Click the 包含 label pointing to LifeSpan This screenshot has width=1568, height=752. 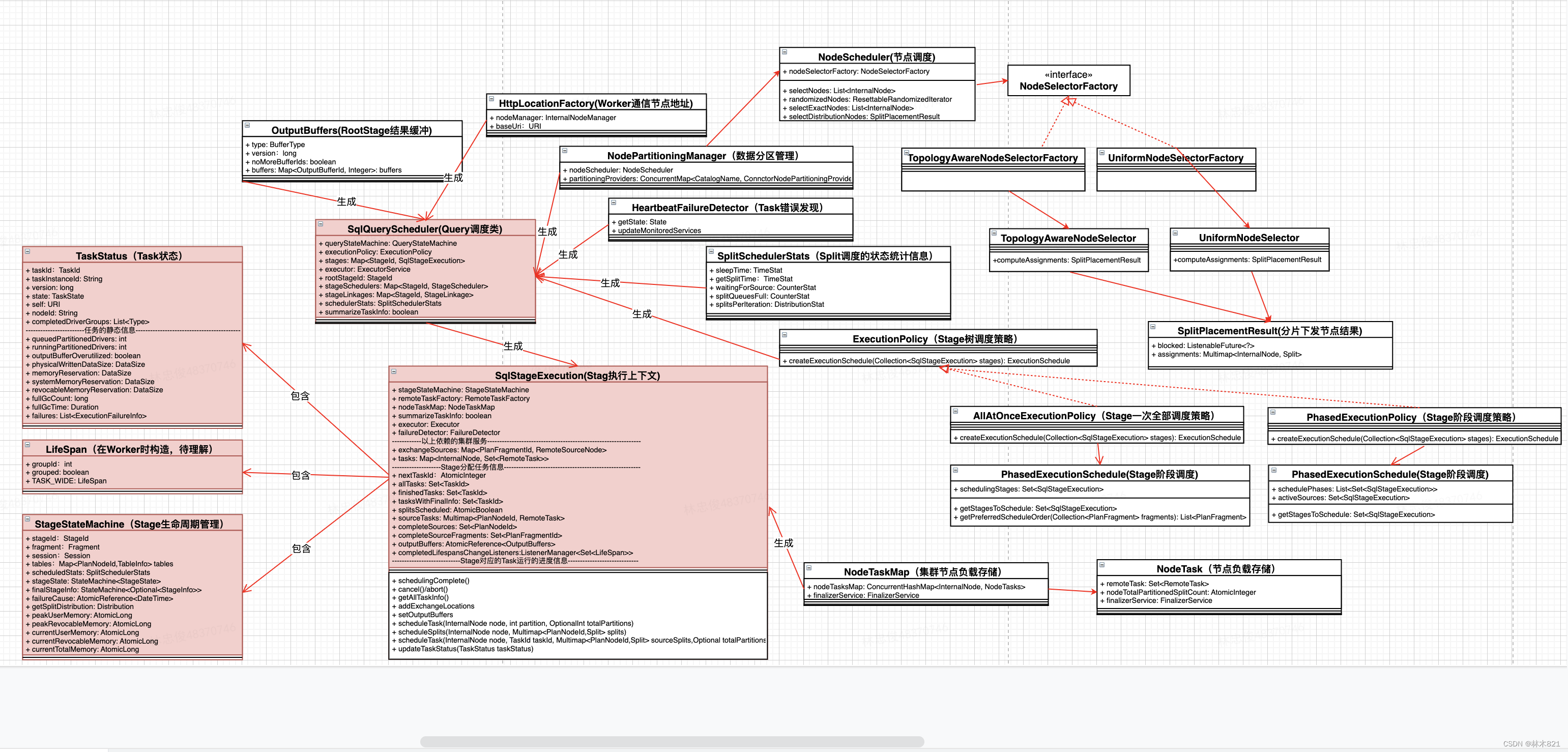point(300,475)
